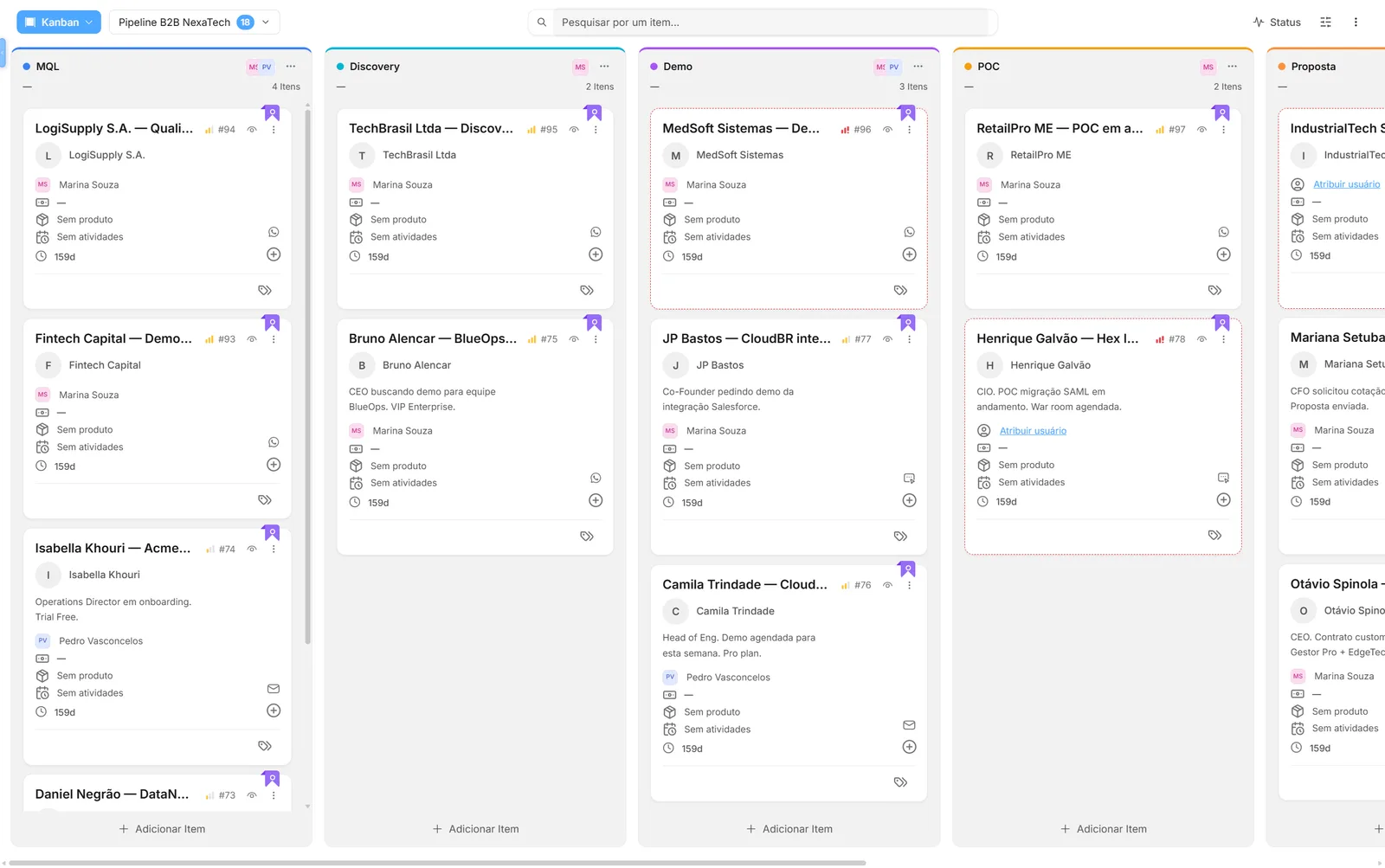Screen dimensions: 1385x868
Task: Click Adicionar Item in POC column
Action: [1104, 829]
